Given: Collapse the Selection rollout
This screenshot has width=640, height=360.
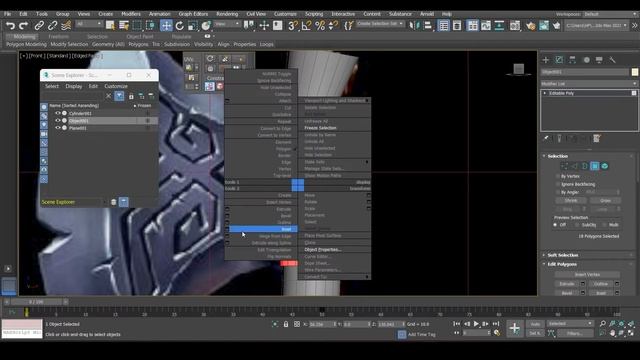Looking at the screenshot, I should pyautogui.click(x=558, y=156).
